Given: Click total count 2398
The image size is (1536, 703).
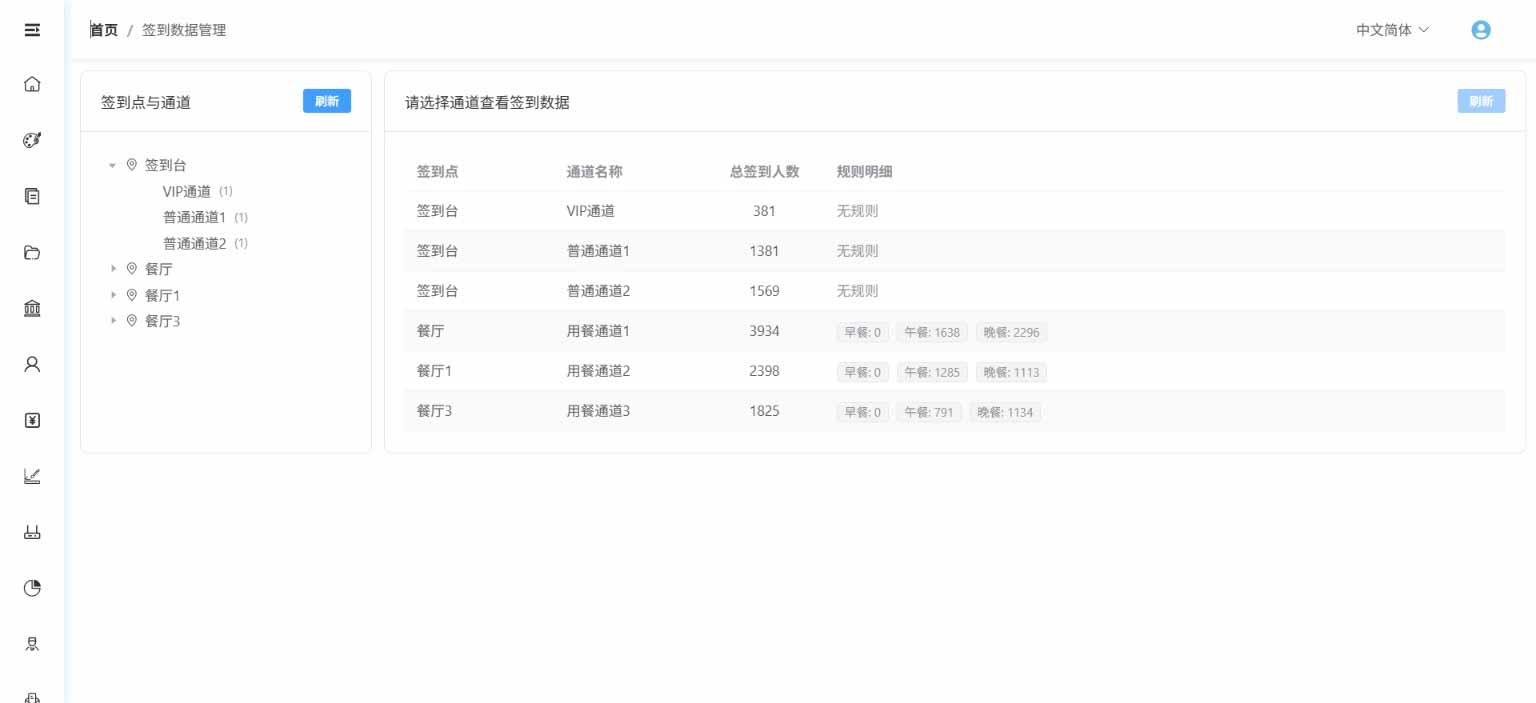Looking at the screenshot, I should 764,371.
